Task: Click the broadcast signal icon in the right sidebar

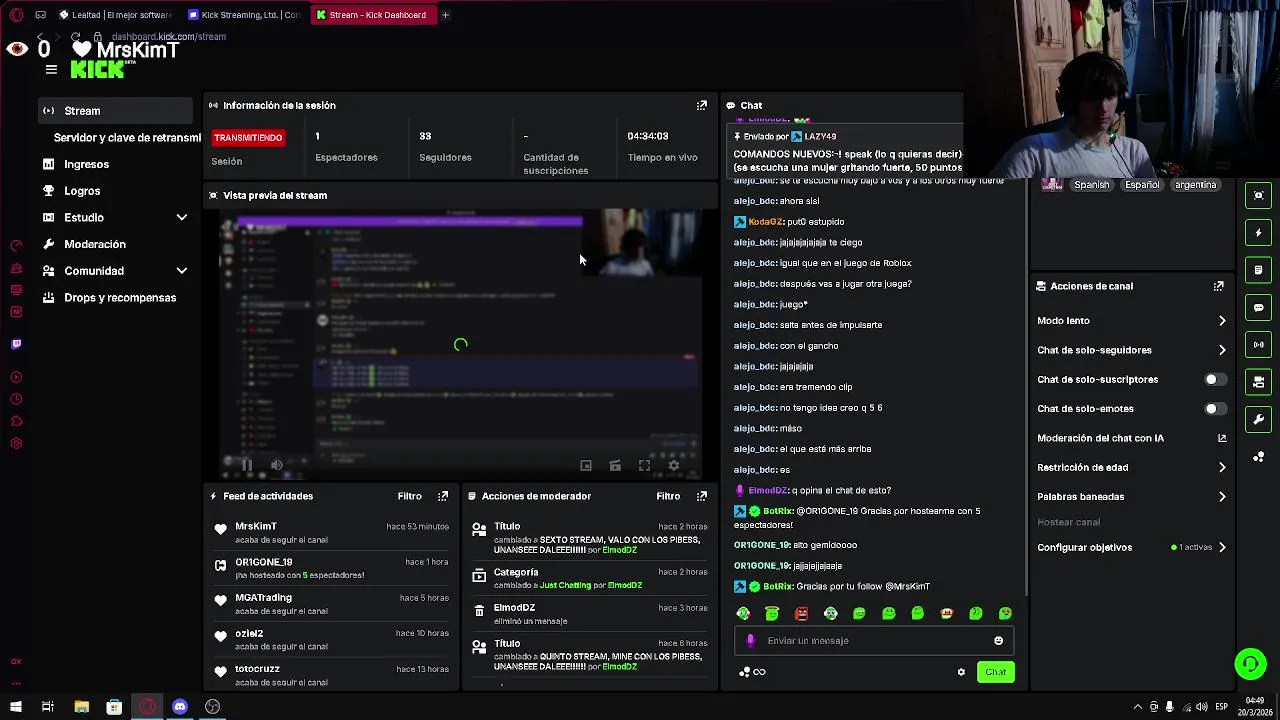Action: click(x=1259, y=345)
